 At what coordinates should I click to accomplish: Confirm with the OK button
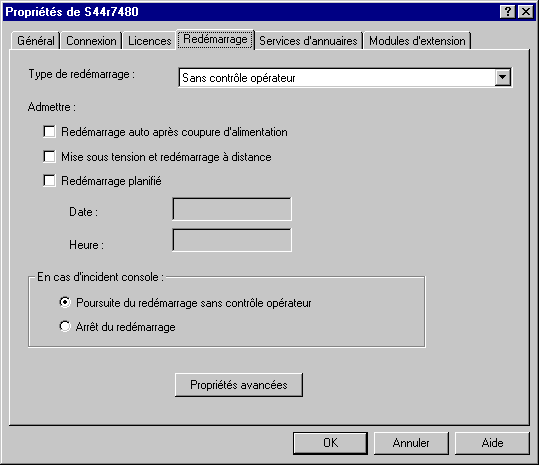point(330,443)
